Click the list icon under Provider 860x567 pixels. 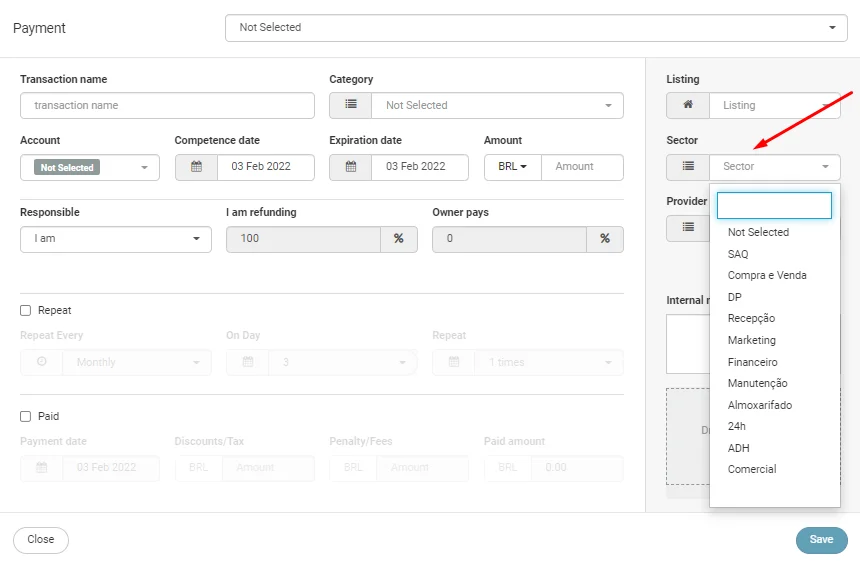pyautogui.click(x=688, y=228)
